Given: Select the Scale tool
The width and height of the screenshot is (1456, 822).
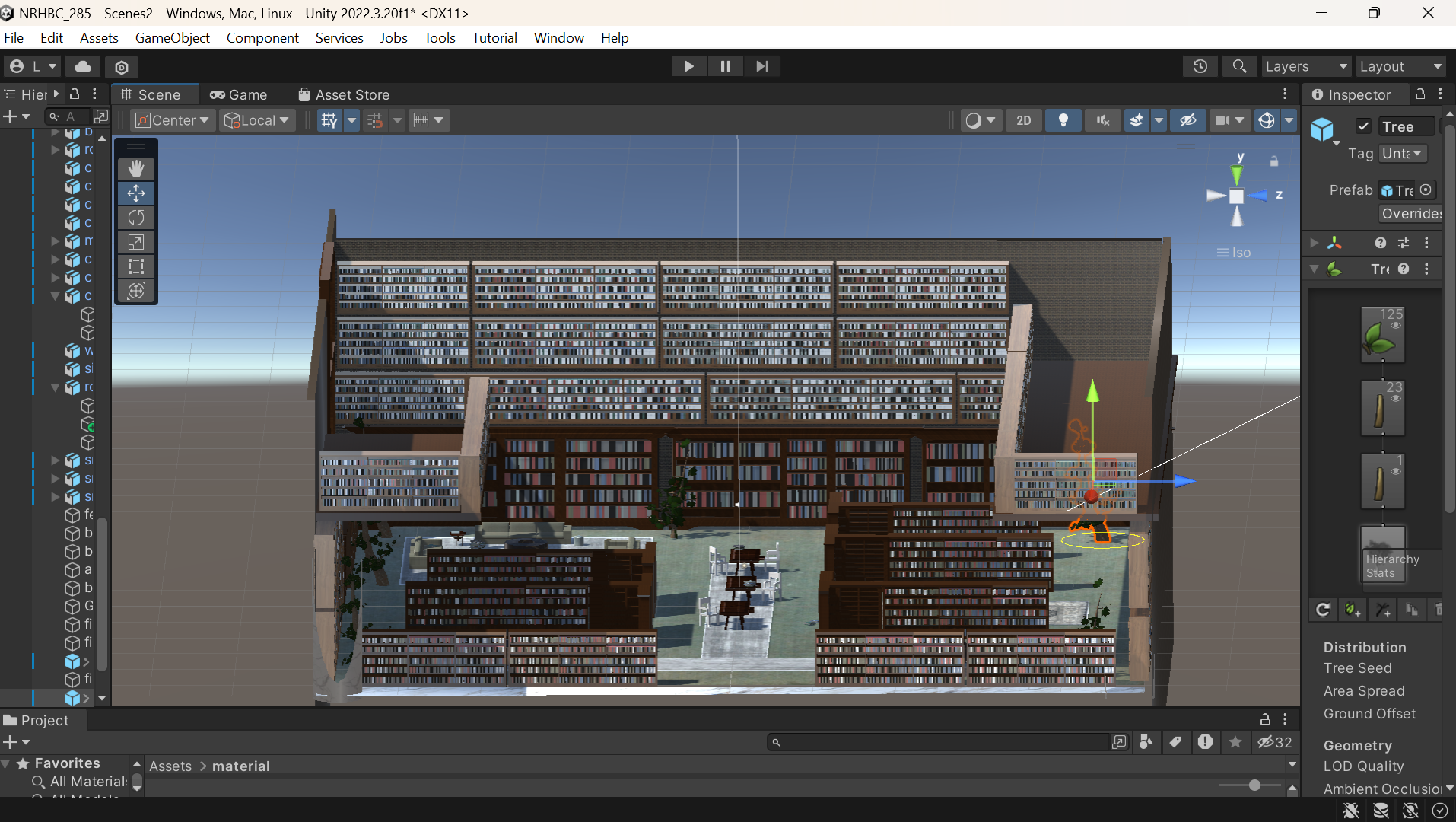Looking at the screenshot, I should click(136, 242).
